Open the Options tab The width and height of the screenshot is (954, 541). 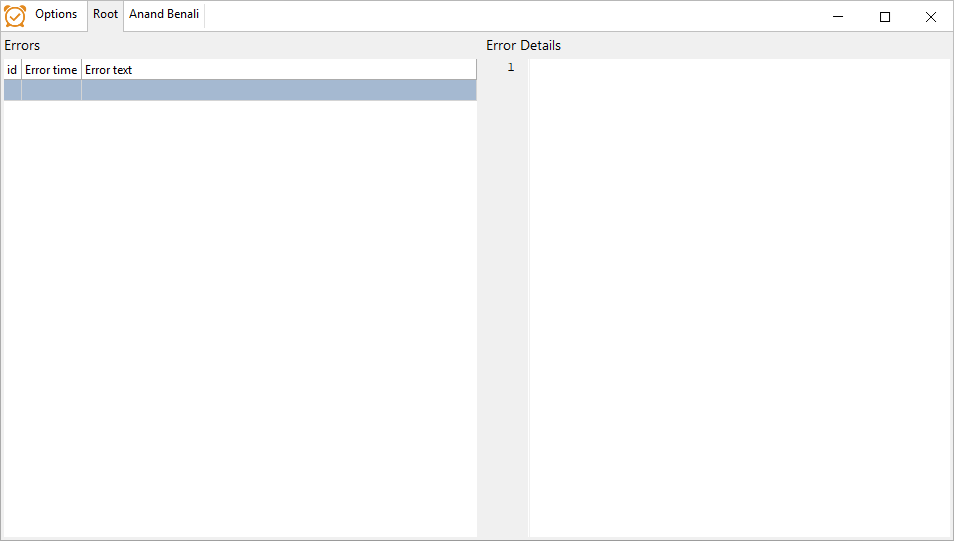(56, 14)
